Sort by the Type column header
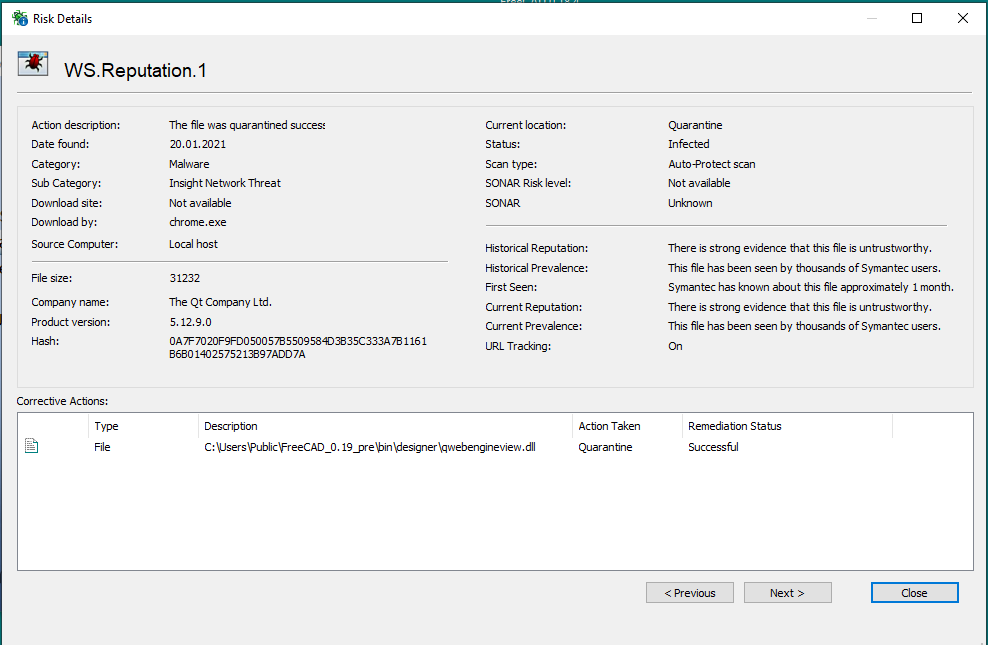Image resolution: width=988 pixels, height=645 pixels. [106, 426]
